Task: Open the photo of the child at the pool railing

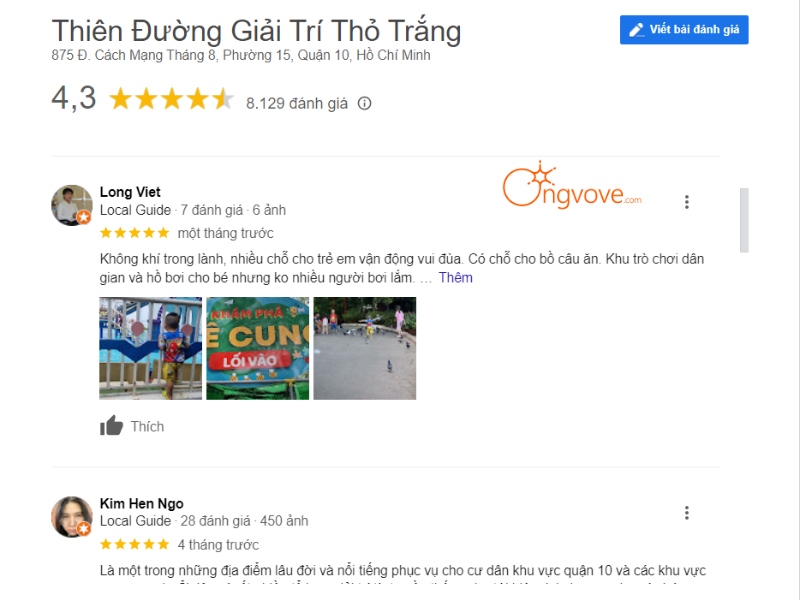Action: click(151, 348)
